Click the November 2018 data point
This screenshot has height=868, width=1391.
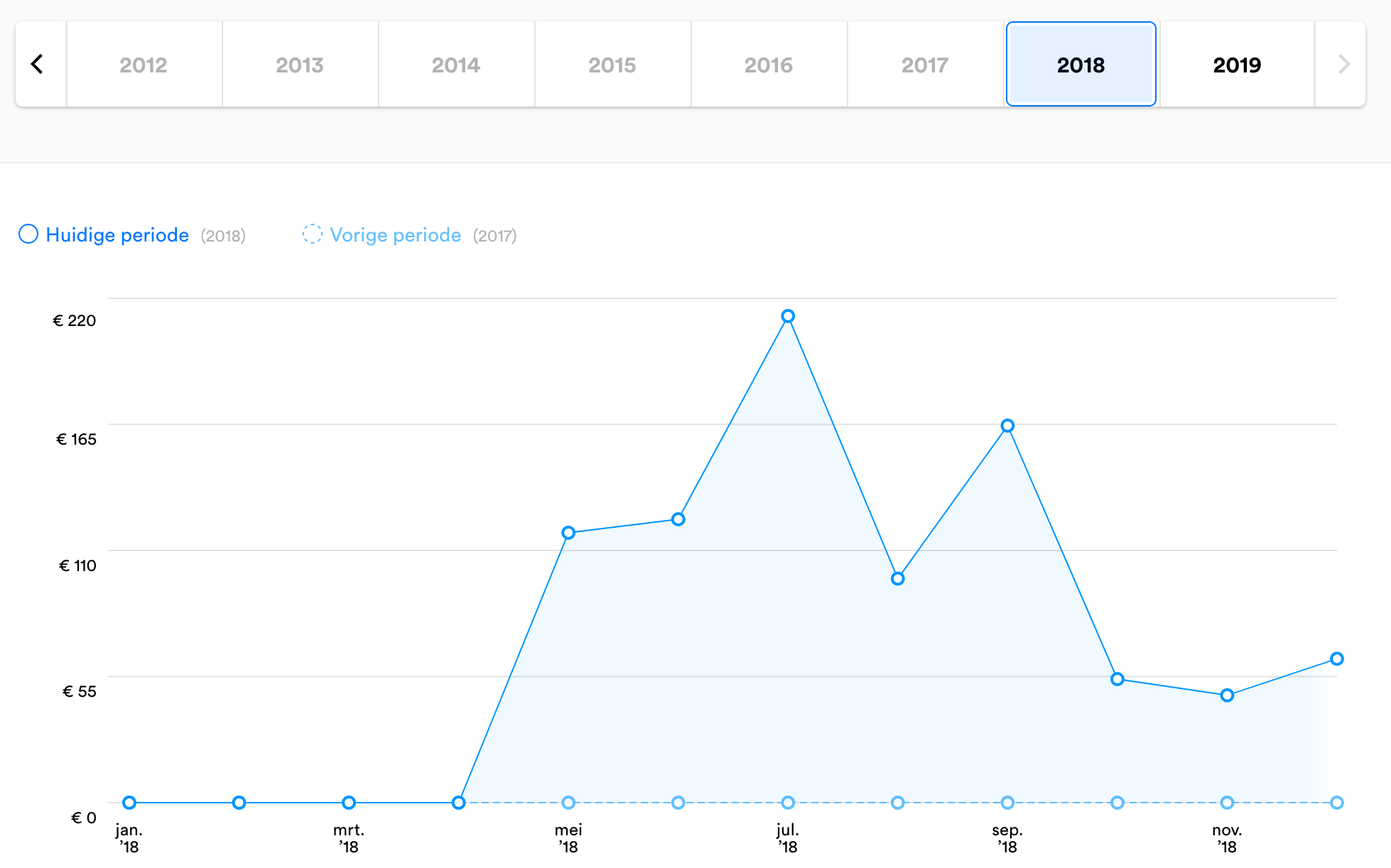(1227, 695)
